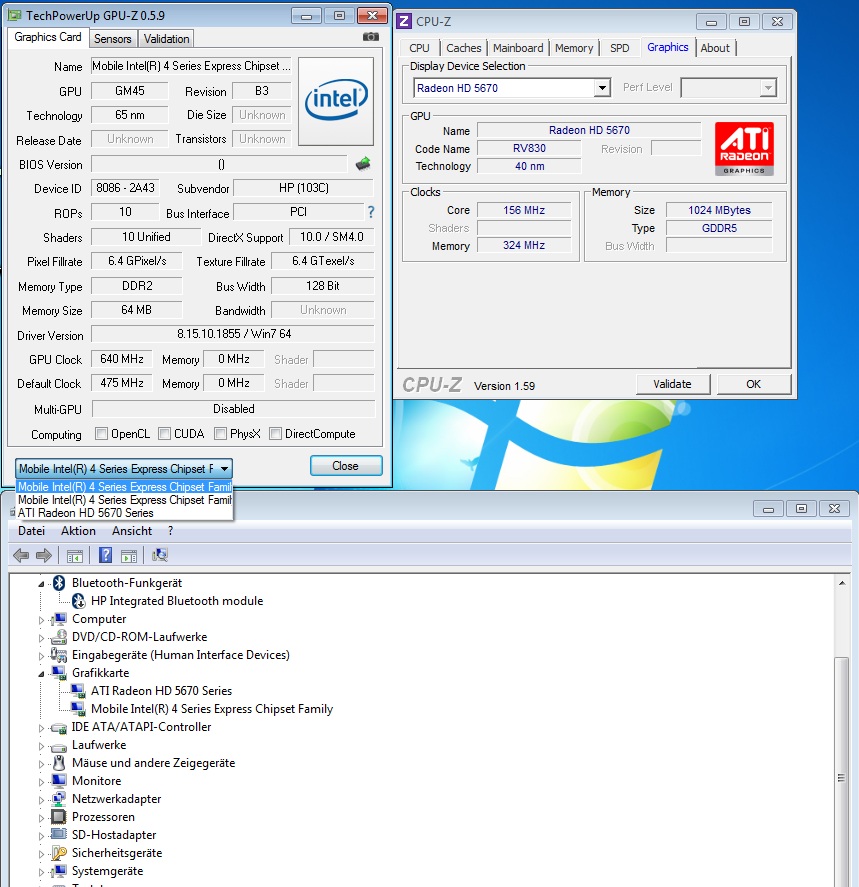Toggle the OpenCL checkbox
Viewport: 859px width, 887px height.
pyautogui.click(x=101, y=434)
